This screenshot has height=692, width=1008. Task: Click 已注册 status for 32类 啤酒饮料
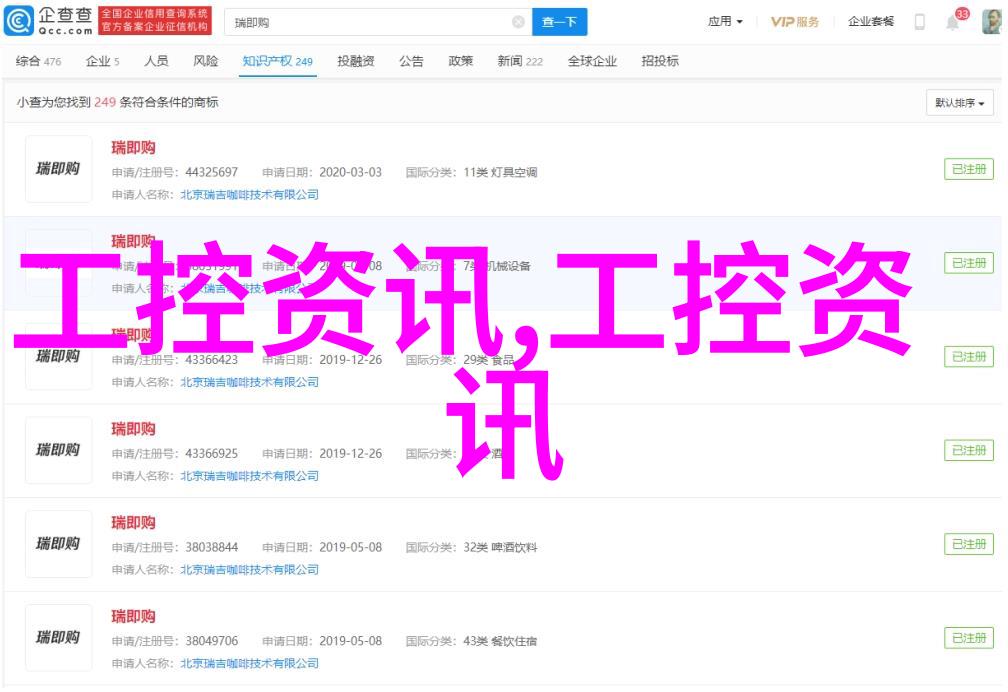coord(969,544)
